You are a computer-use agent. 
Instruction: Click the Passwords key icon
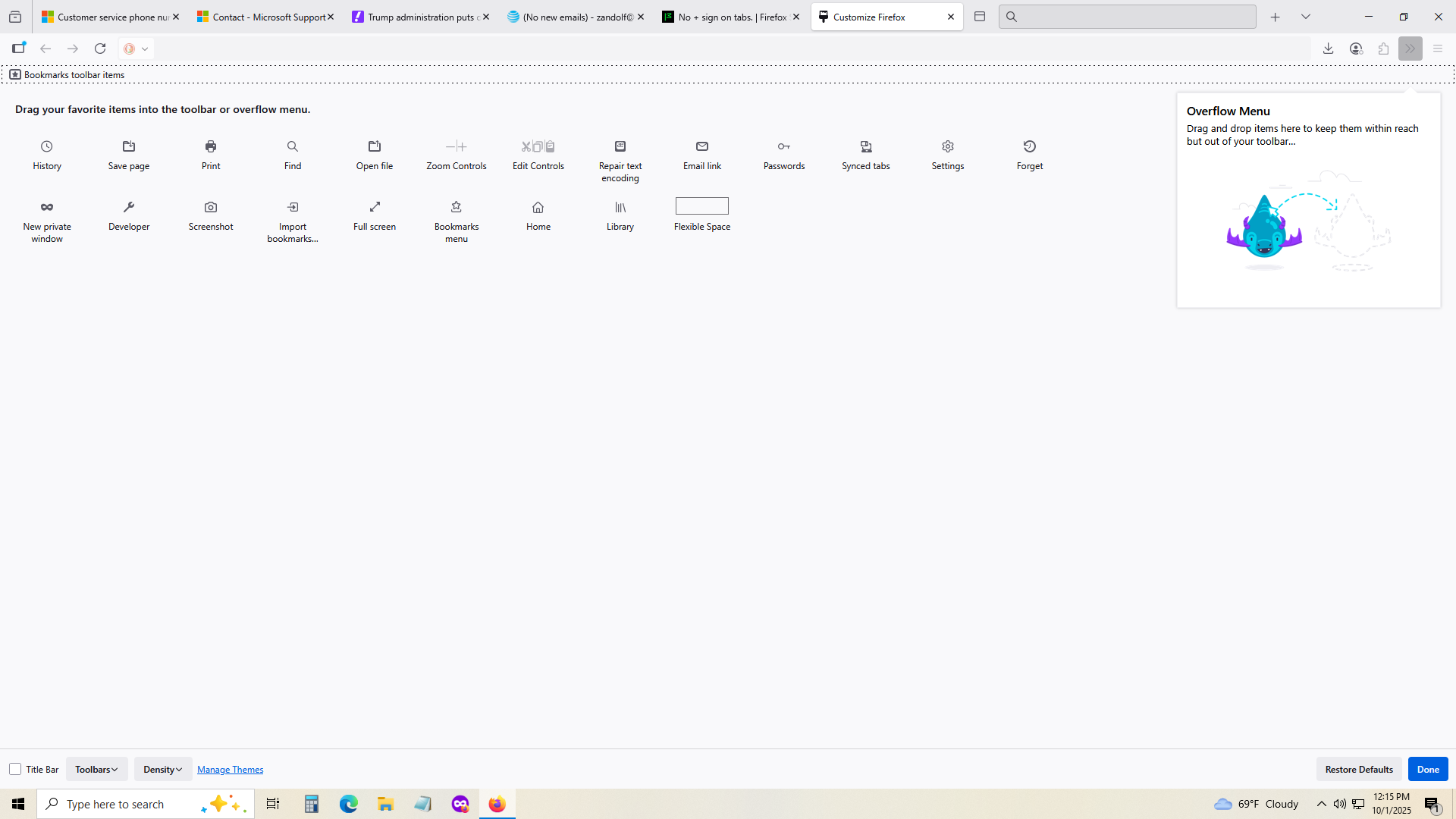pyautogui.click(x=784, y=146)
